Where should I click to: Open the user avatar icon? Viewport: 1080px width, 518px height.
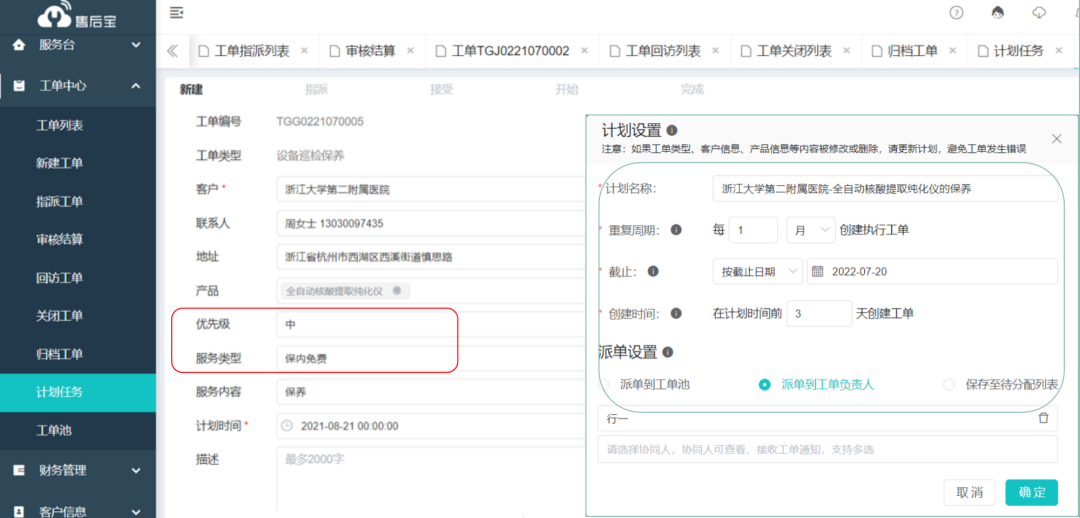pyautogui.click(x=998, y=12)
